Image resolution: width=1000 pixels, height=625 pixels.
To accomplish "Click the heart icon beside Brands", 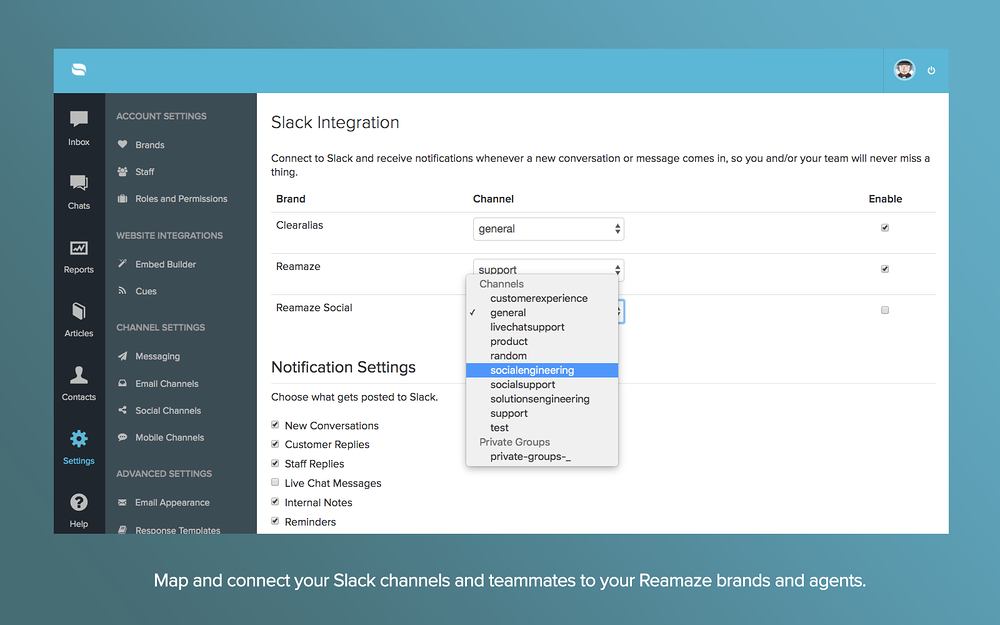I will tap(122, 145).
